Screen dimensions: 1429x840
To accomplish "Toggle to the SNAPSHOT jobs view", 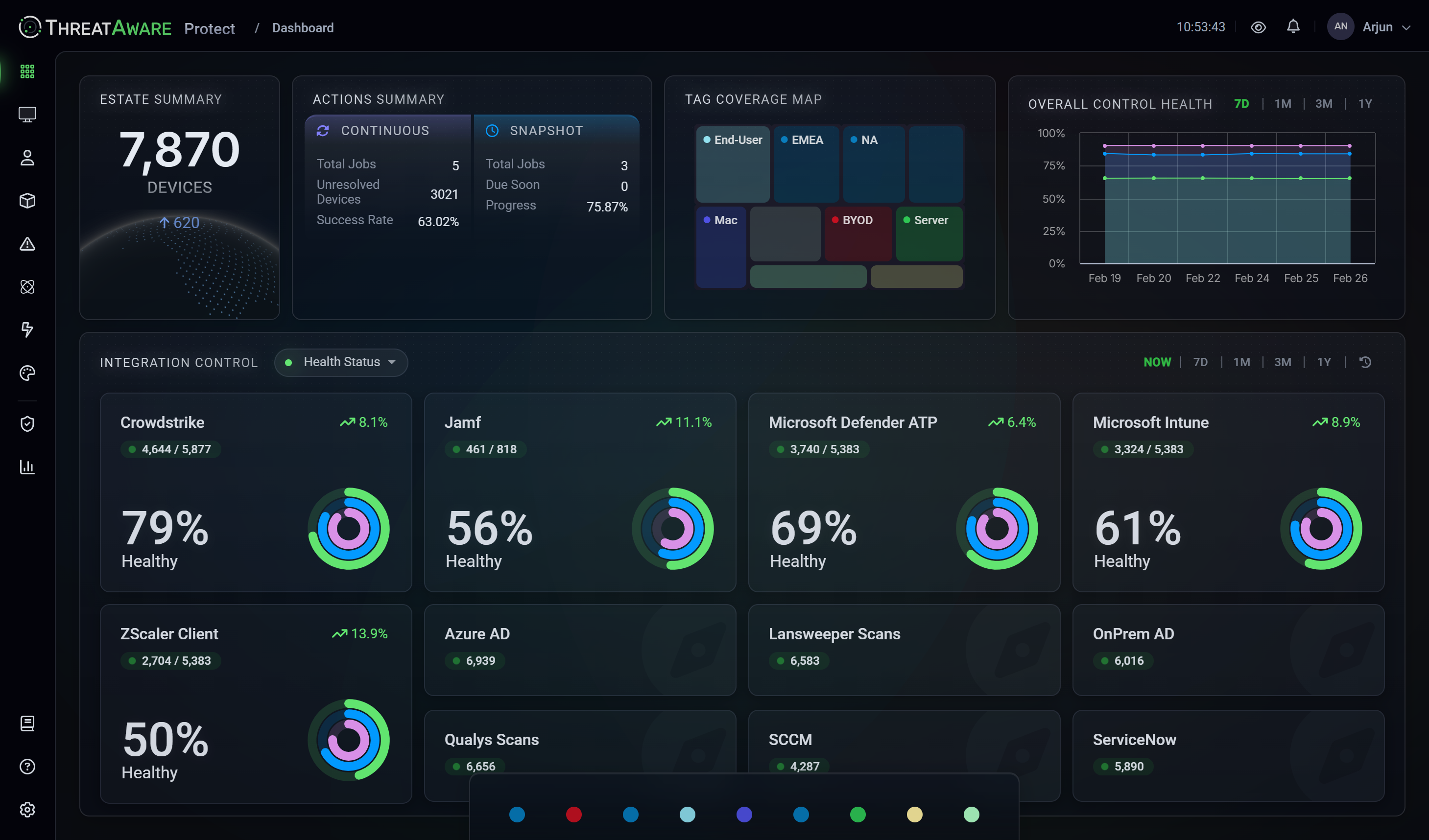I will (546, 130).
